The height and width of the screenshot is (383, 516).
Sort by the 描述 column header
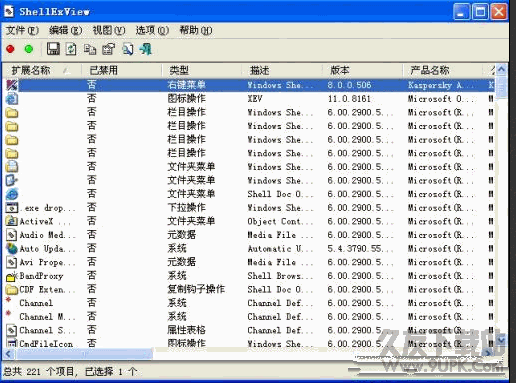pos(282,70)
